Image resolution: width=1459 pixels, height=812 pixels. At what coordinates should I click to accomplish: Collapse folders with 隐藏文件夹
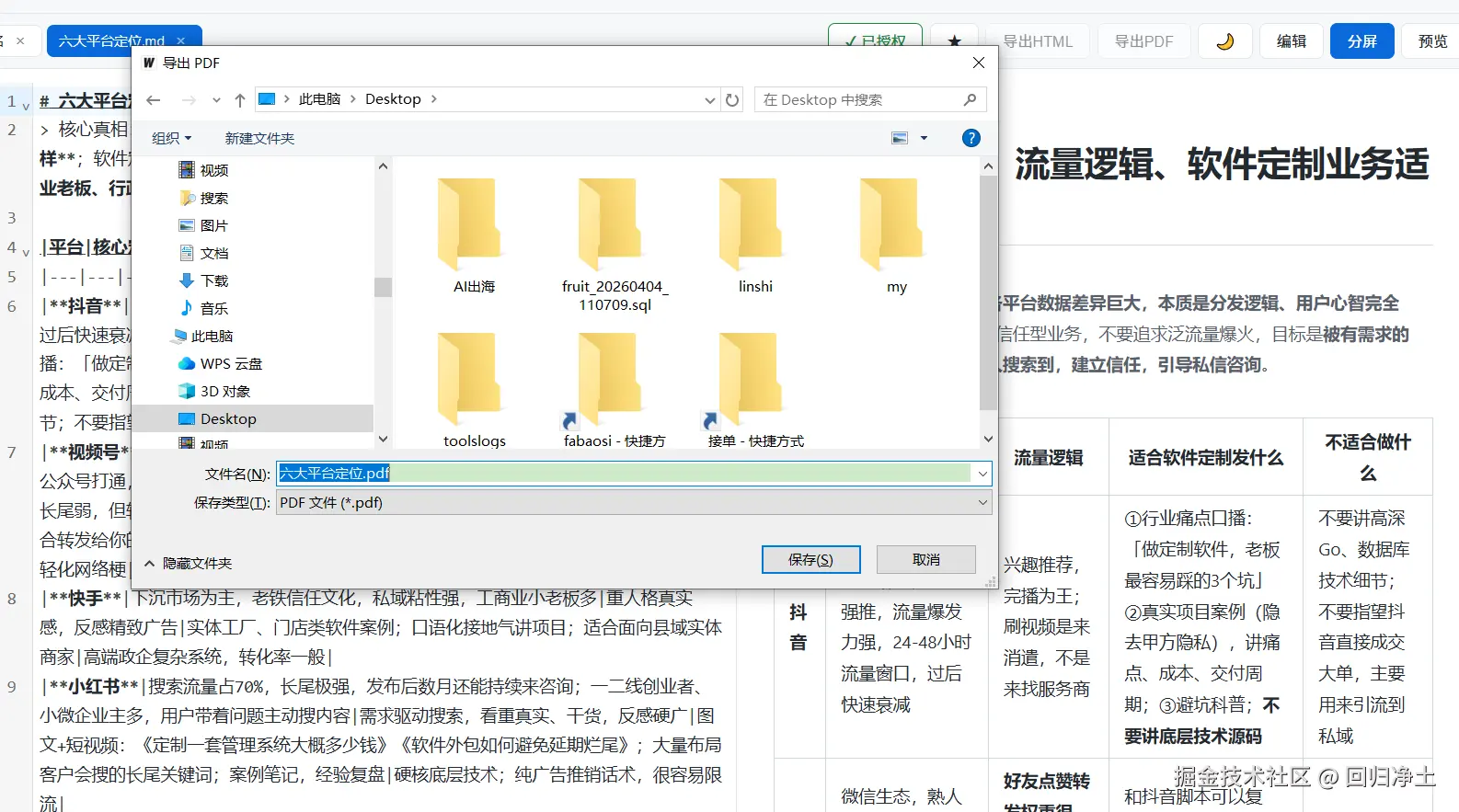189,563
